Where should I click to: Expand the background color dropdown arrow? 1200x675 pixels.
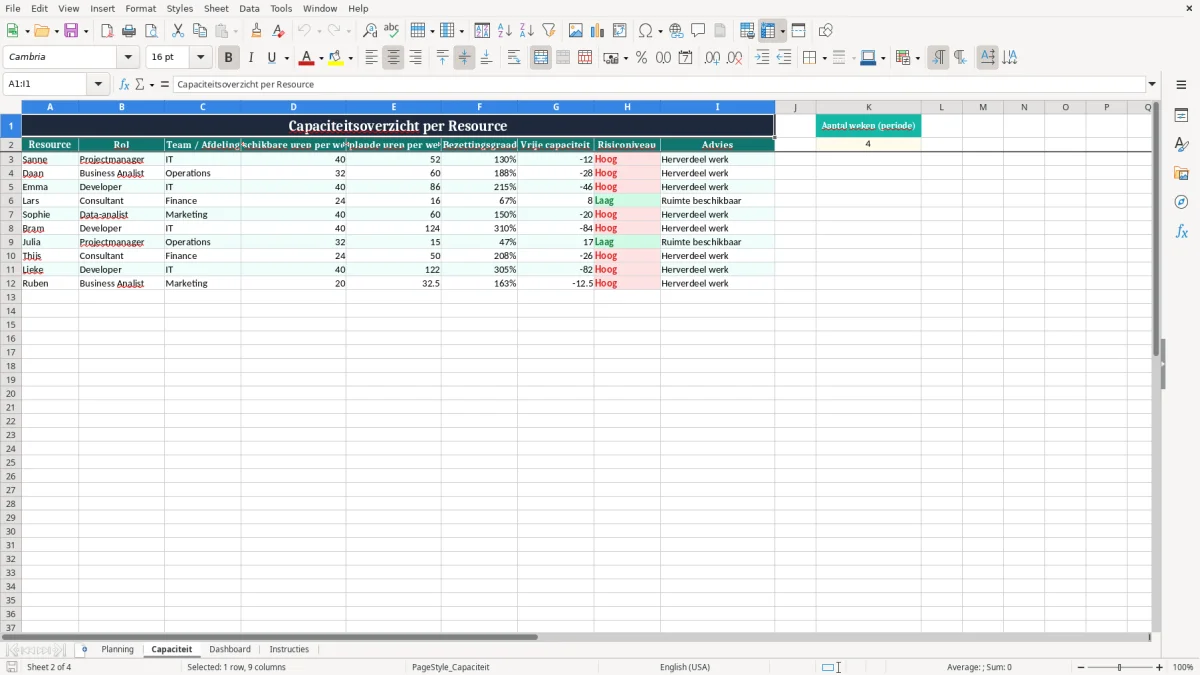pos(350,58)
